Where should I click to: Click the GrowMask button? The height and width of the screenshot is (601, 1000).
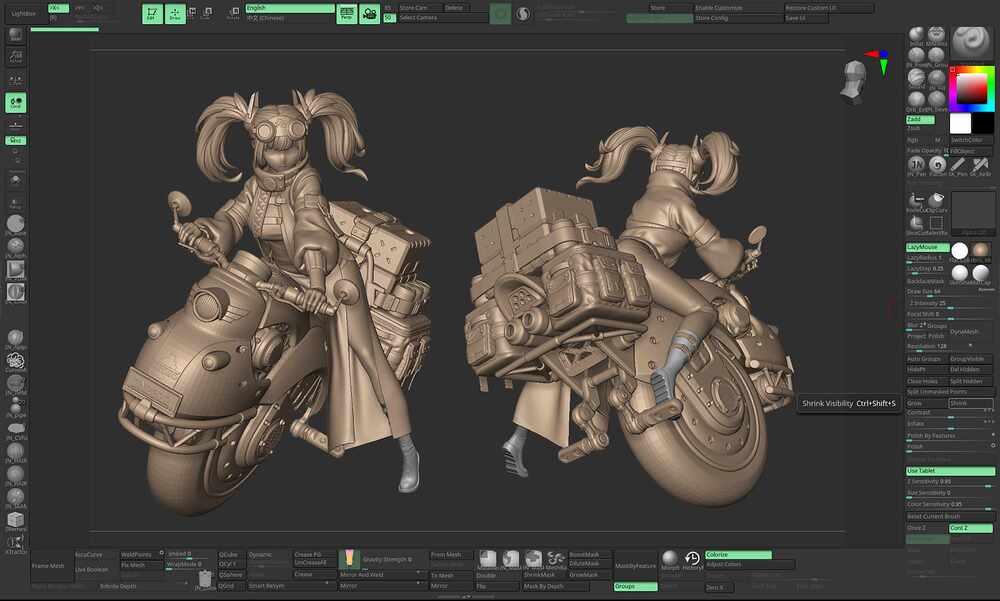589,575
